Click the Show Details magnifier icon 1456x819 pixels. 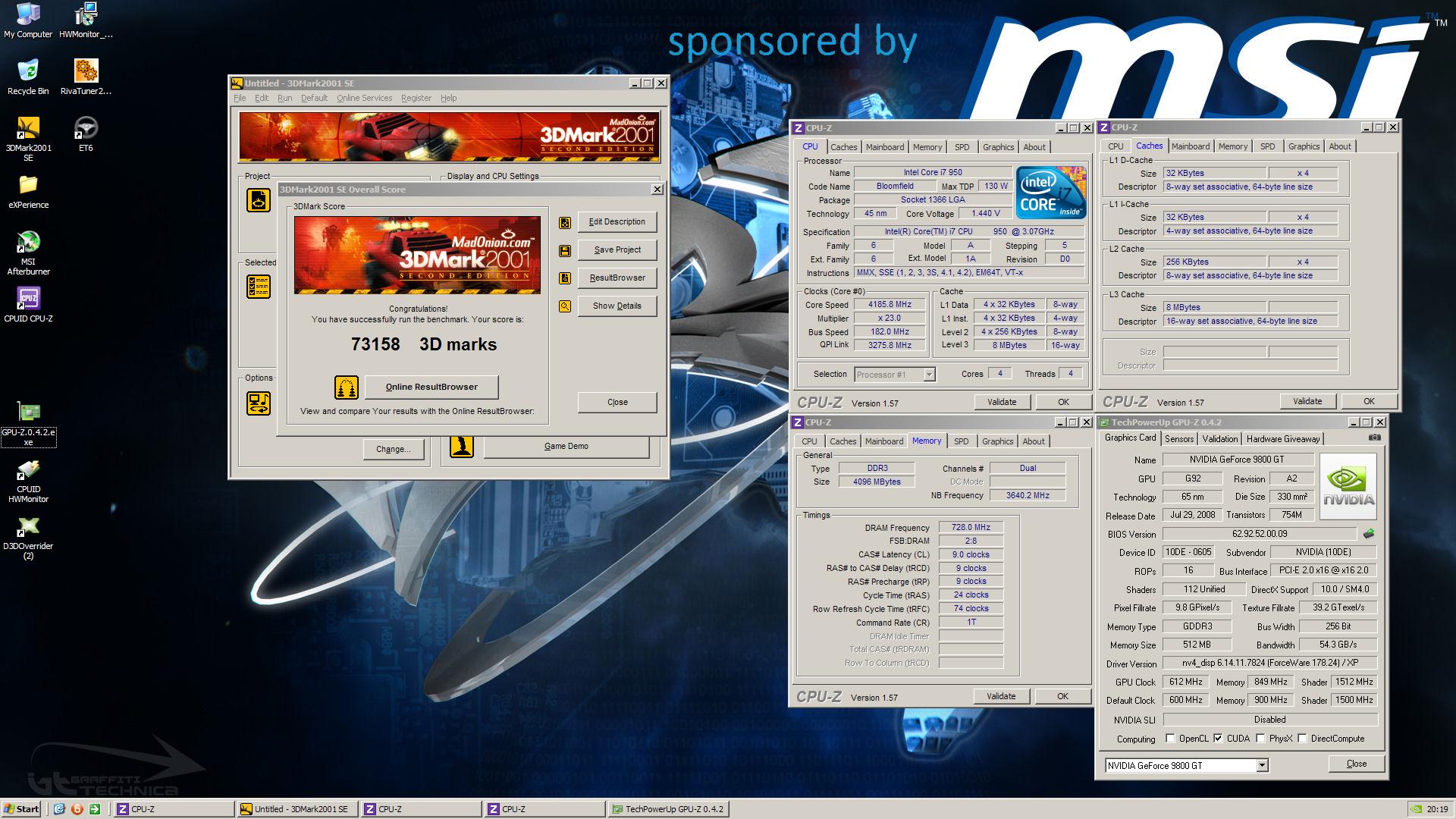click(x=565, y=306)
